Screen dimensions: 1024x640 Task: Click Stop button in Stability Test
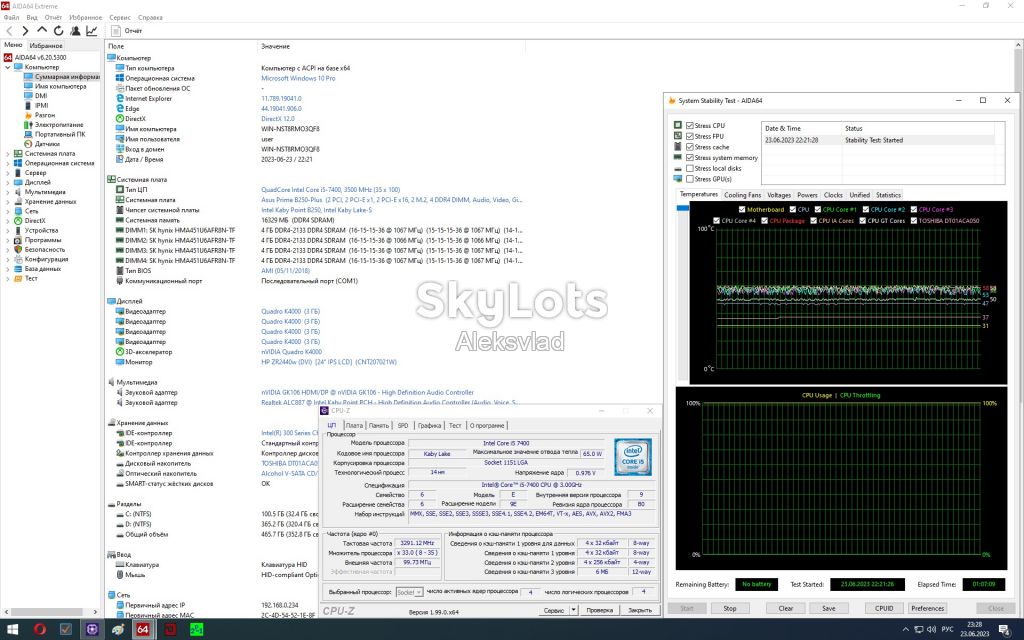coord(729,608)
